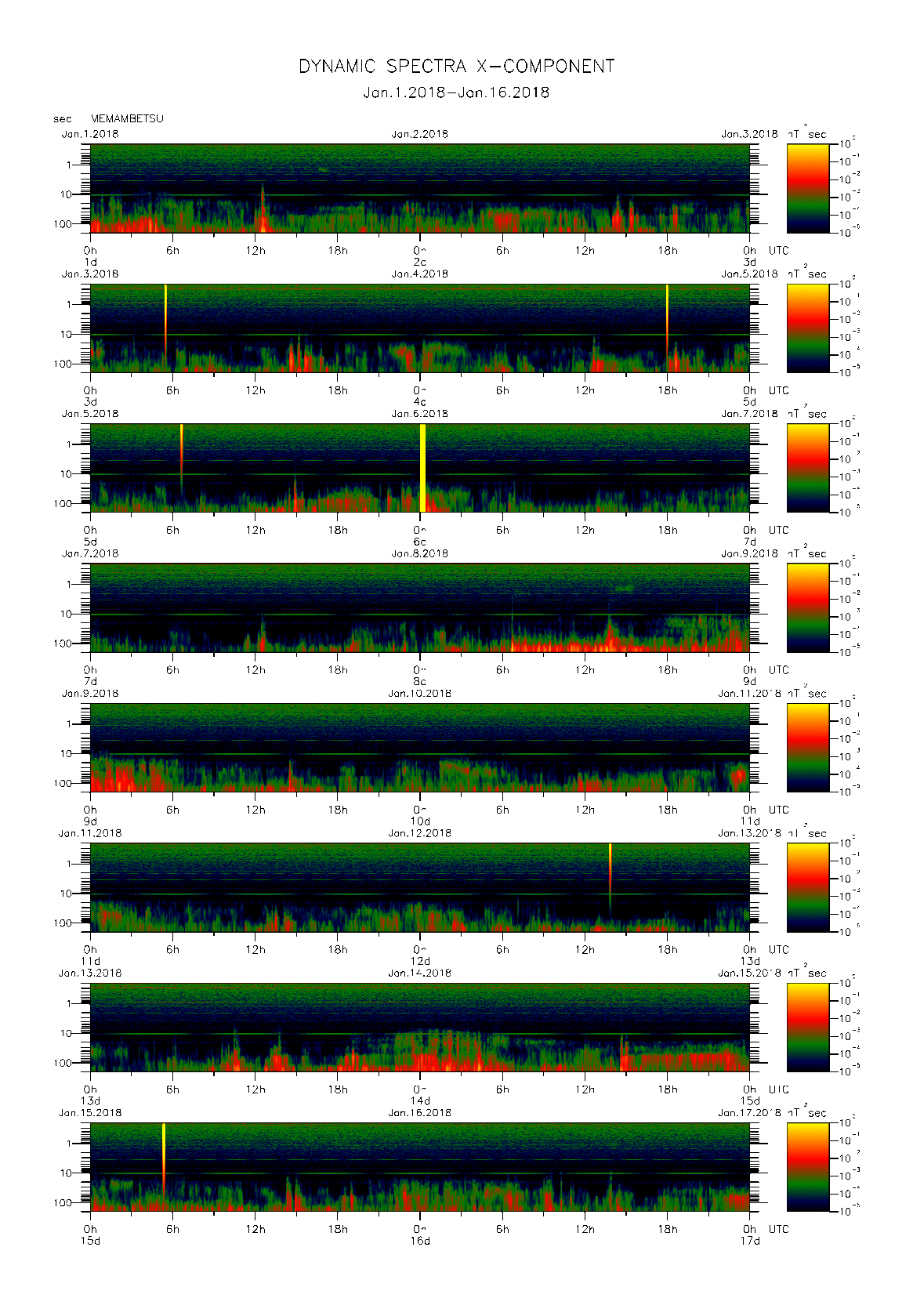
Task: Click the "11d" label under the Jan.11–Jan.13 panel
Action: pos(90,961)
